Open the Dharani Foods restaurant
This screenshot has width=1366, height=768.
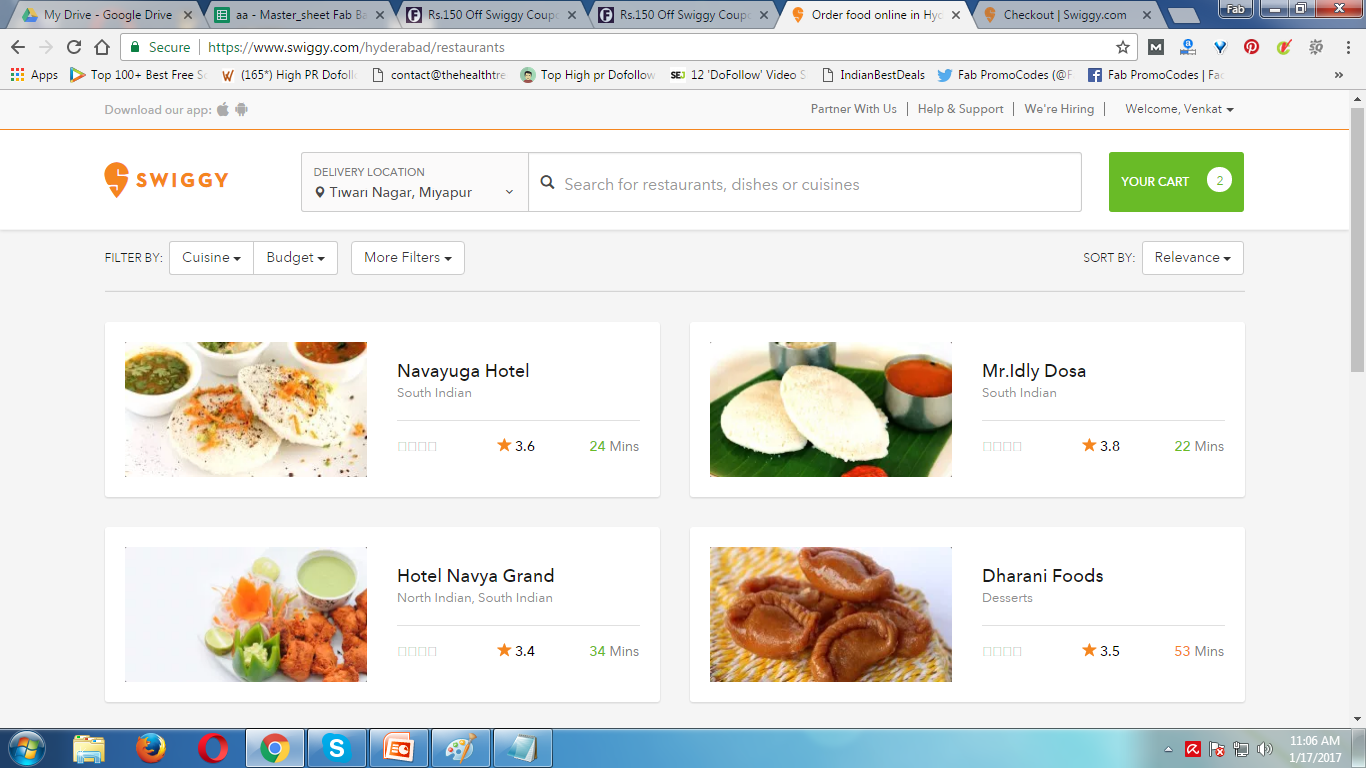pyautogui.click(x=1043, y=576)
